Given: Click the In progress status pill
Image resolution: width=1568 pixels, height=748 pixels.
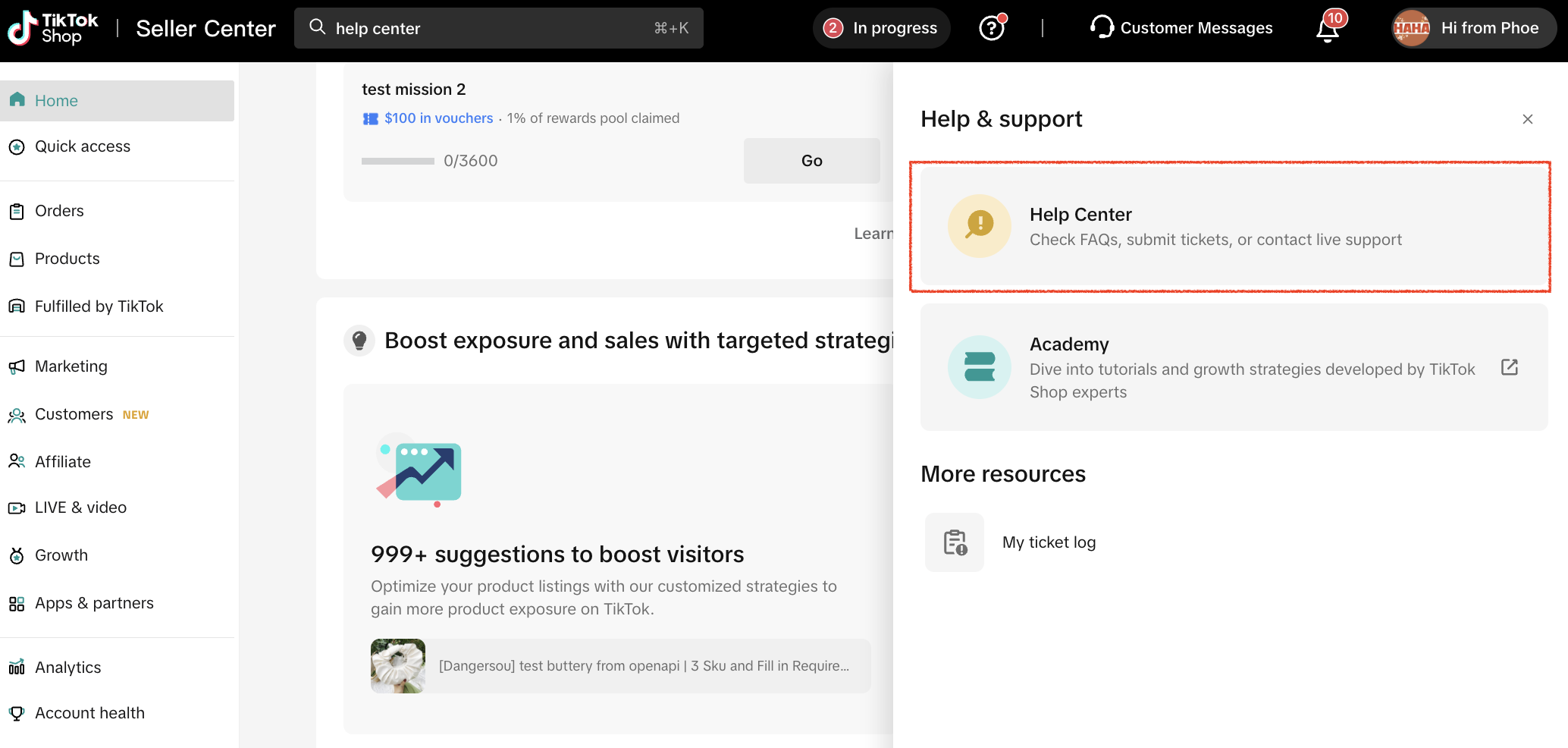Looking at the screenshot, I should [x=881, y=29].
